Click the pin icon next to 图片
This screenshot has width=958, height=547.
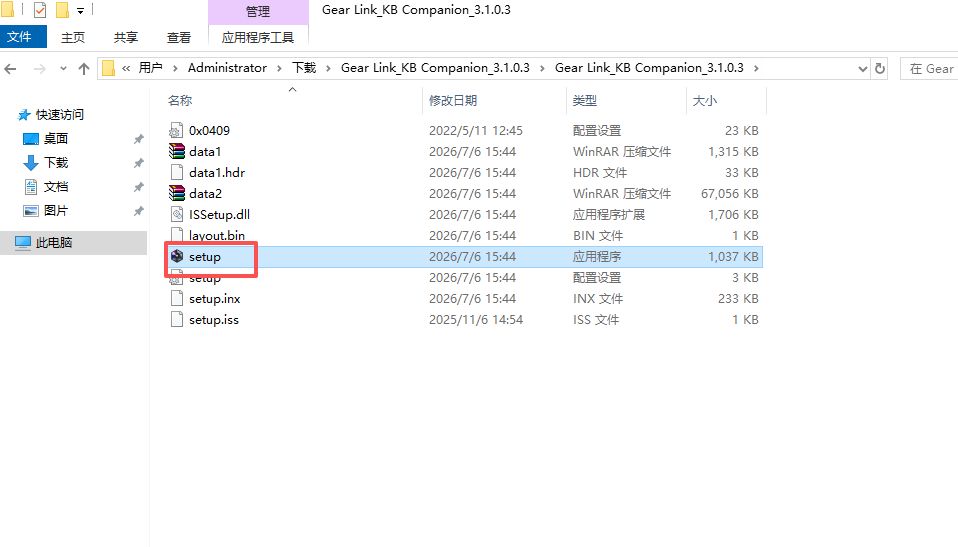coord(139,211)
